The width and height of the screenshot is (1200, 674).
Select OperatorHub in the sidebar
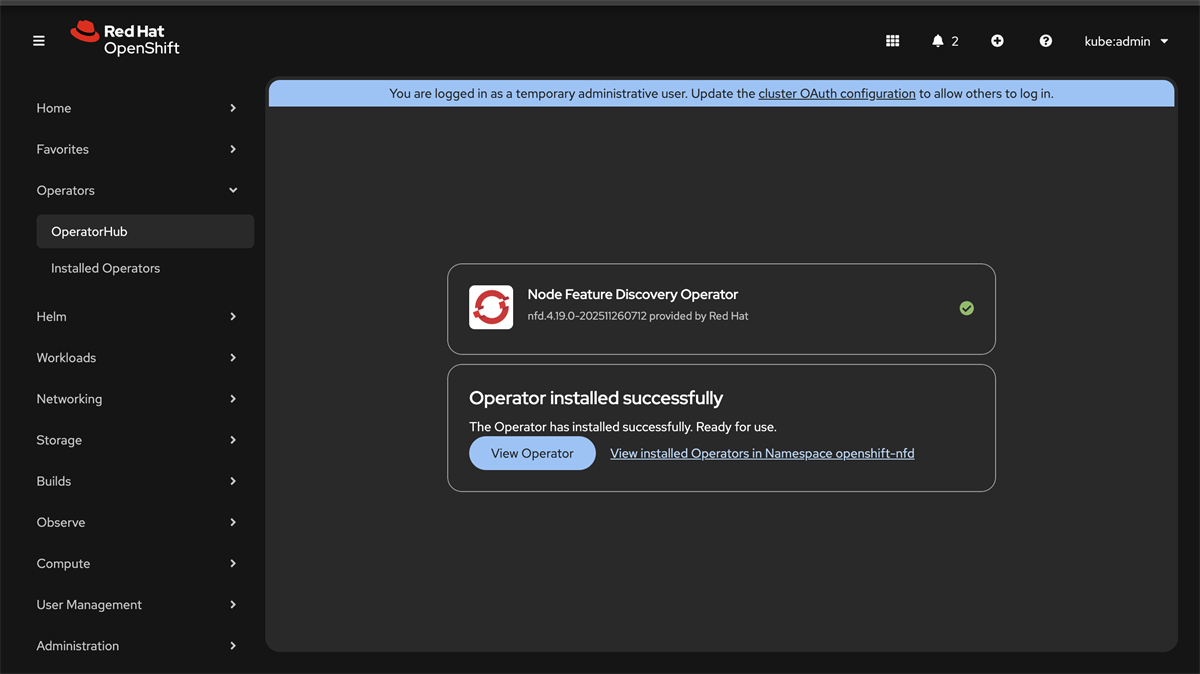(x=145, y=231)
